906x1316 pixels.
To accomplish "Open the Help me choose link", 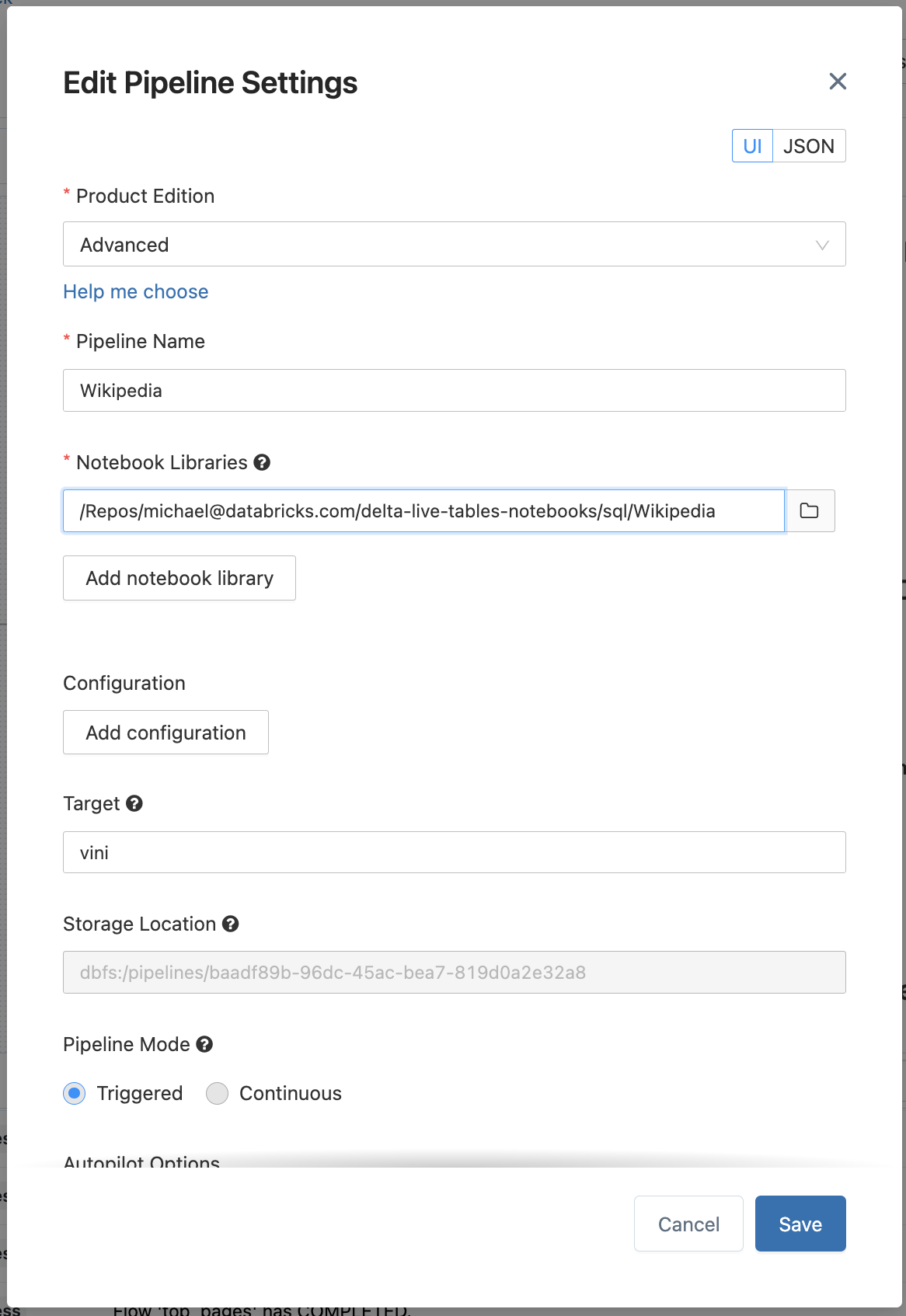I will coord(136,291).
